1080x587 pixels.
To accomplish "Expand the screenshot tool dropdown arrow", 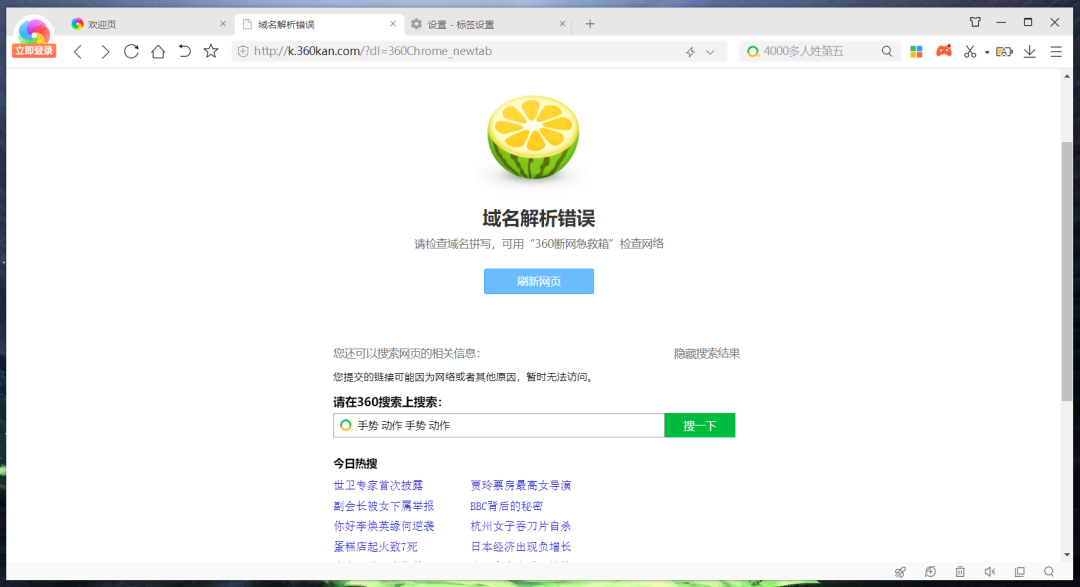I will pos(986,52).
